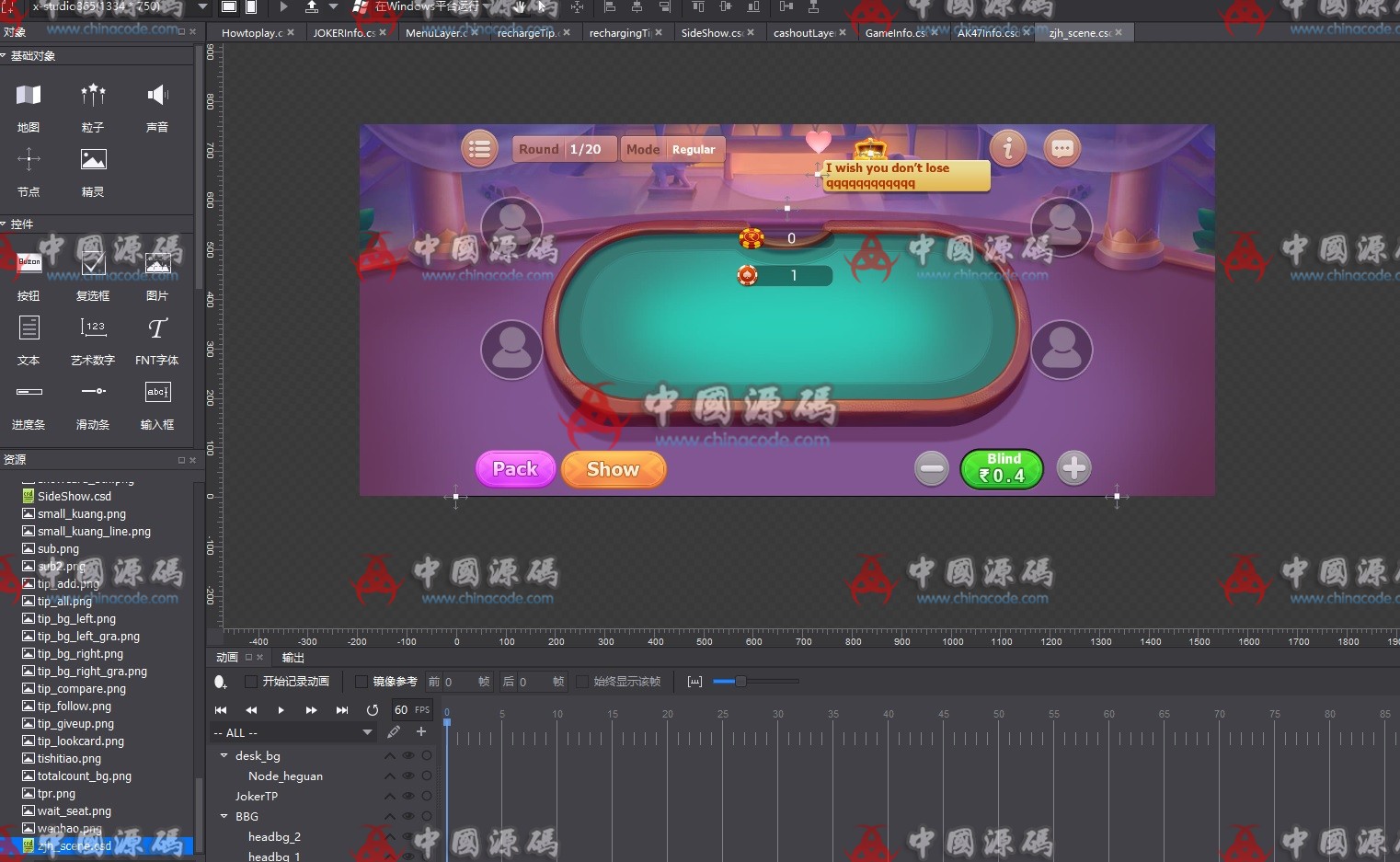Select the 图片 (image) widget icon
The height and width of the screenshot is (862, 1400).
[157, 263]
